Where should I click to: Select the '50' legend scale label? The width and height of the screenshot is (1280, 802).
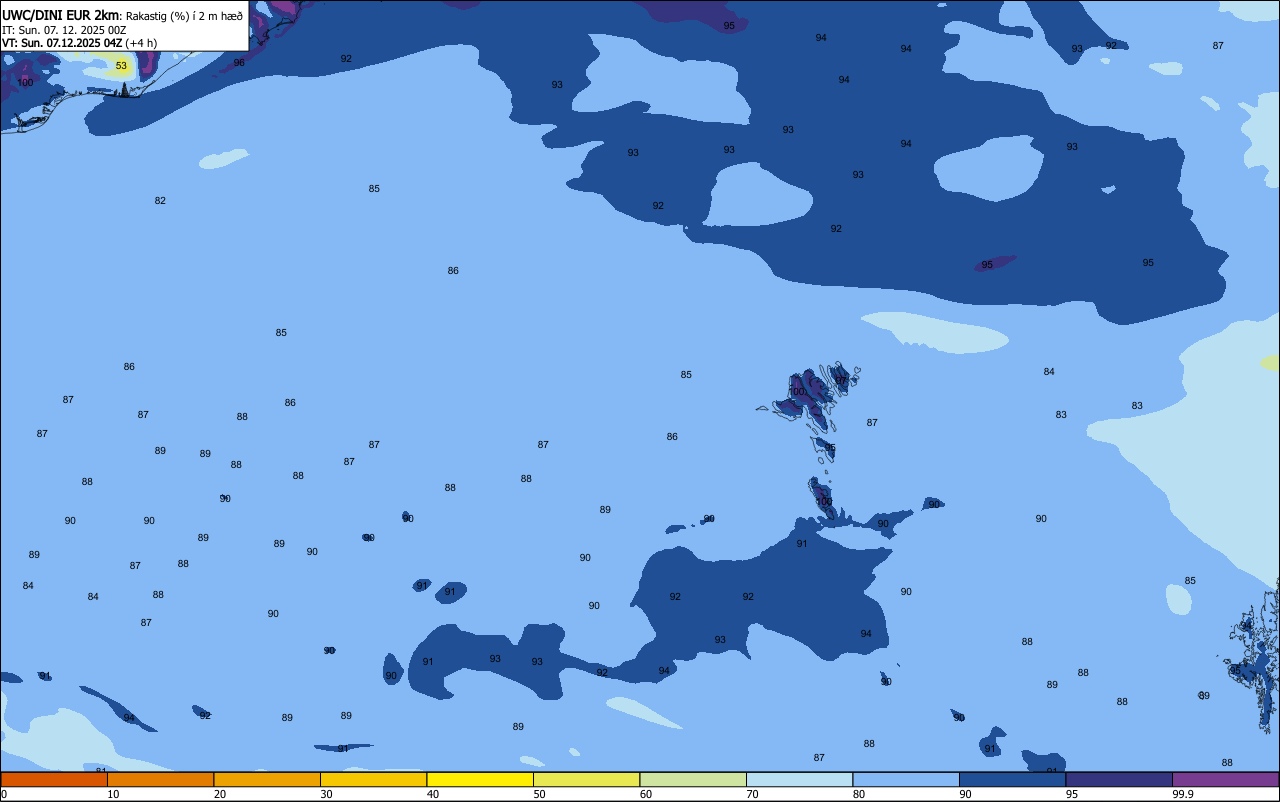(x=539, y=794)
